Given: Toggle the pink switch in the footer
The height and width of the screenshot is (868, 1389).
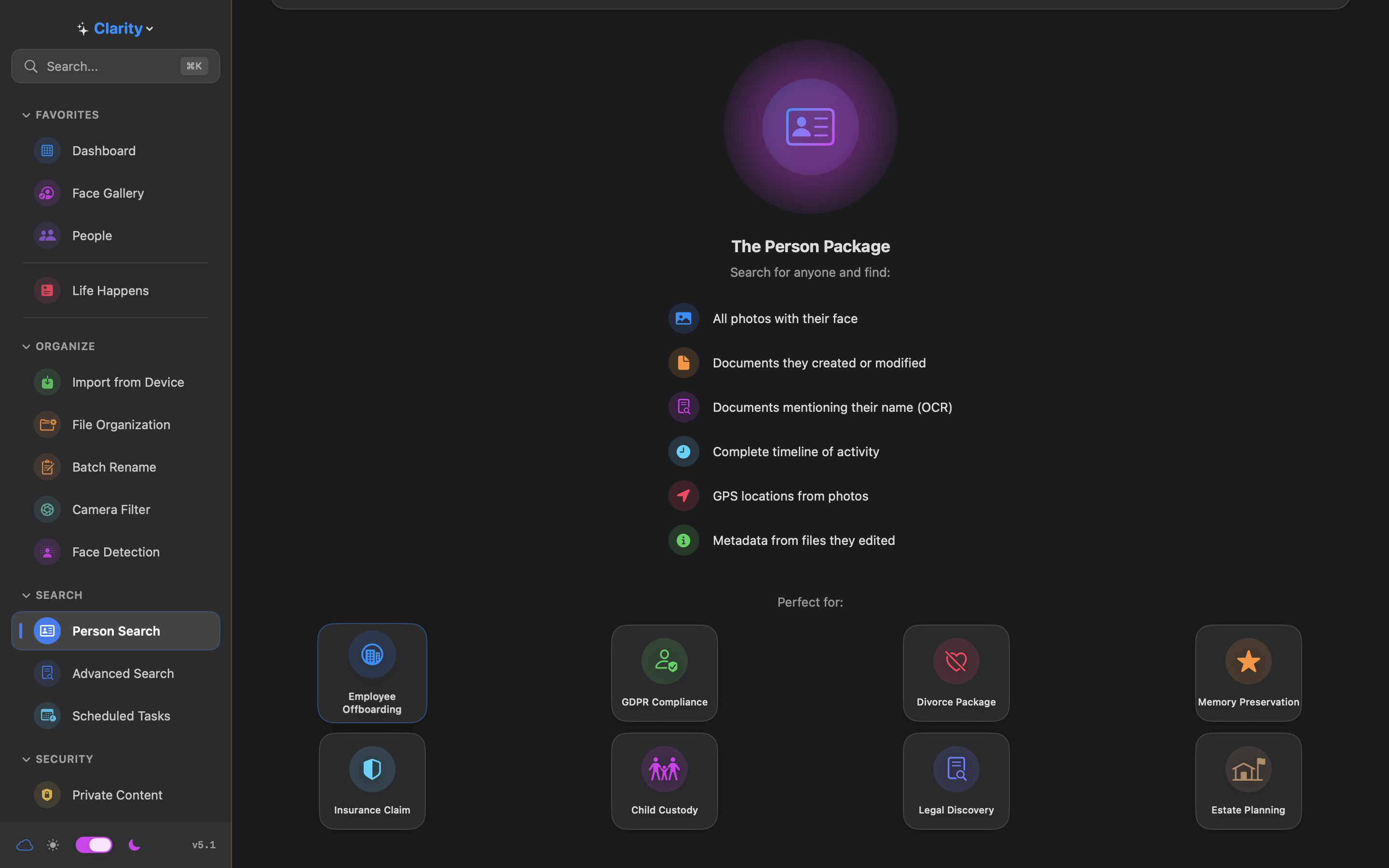Looking at the screenshot, I should click(x=94, y=844).
